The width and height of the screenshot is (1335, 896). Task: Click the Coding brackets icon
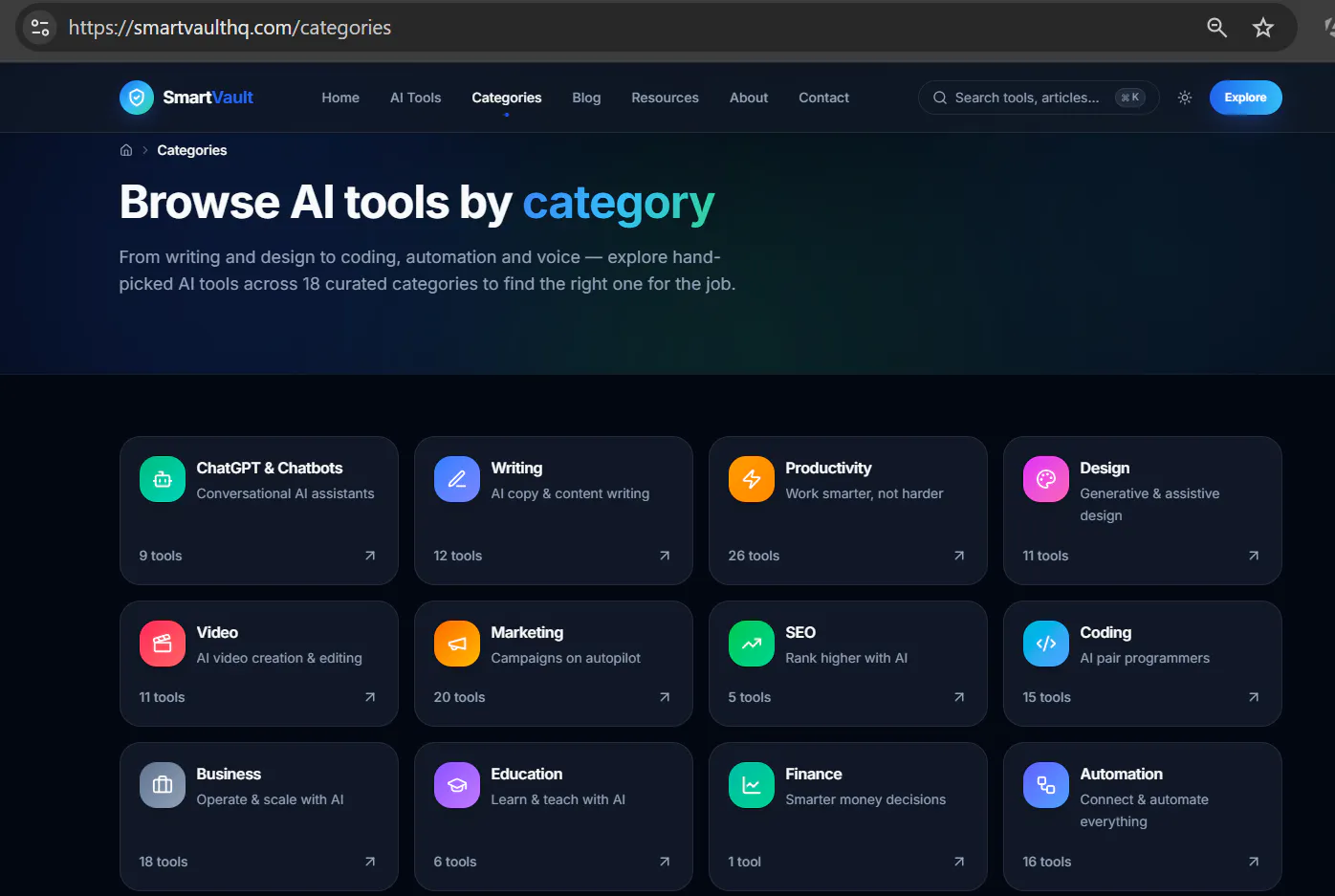pos(1046,644)
